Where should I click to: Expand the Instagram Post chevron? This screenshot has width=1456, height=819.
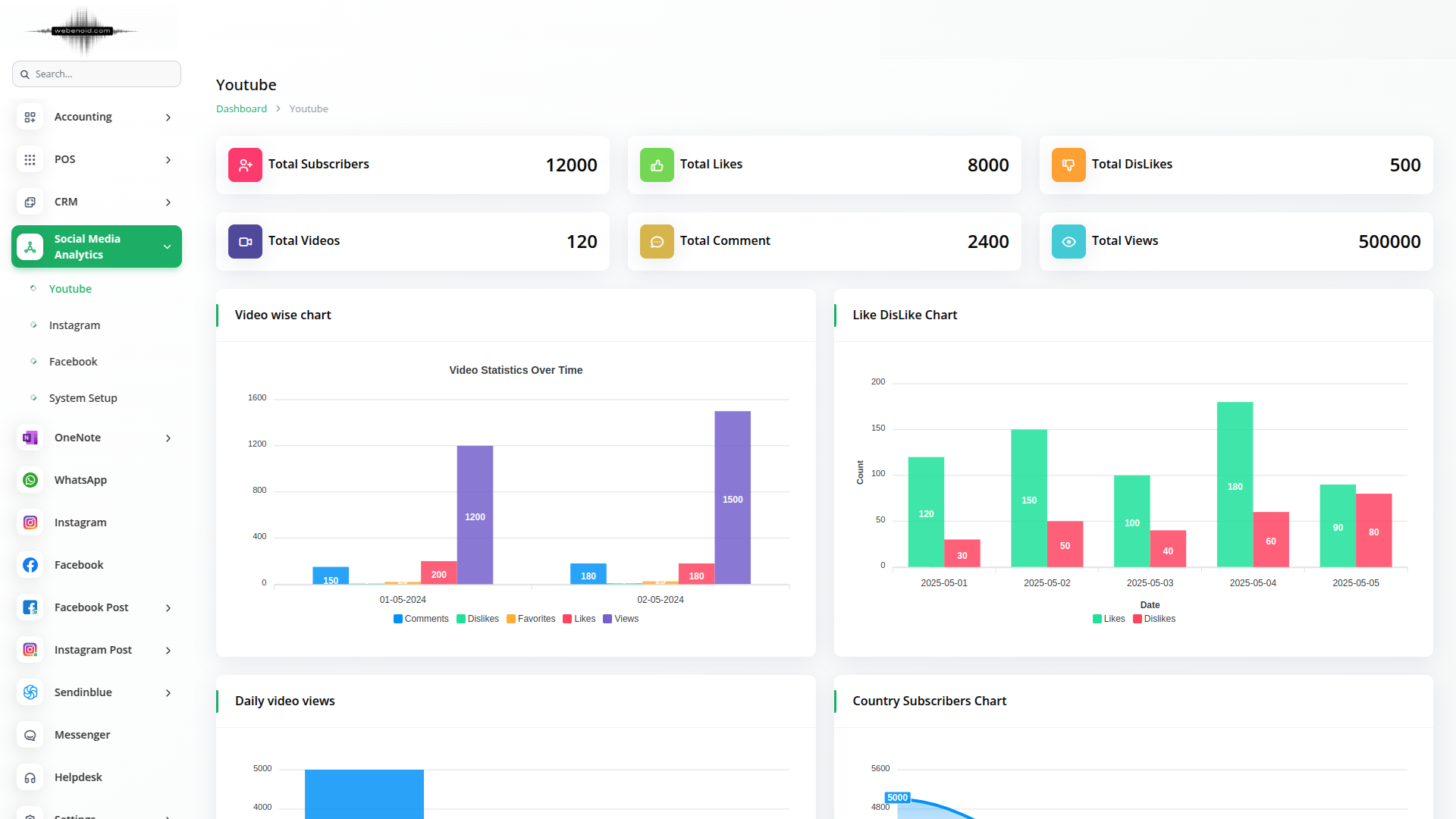coord(168,651)
